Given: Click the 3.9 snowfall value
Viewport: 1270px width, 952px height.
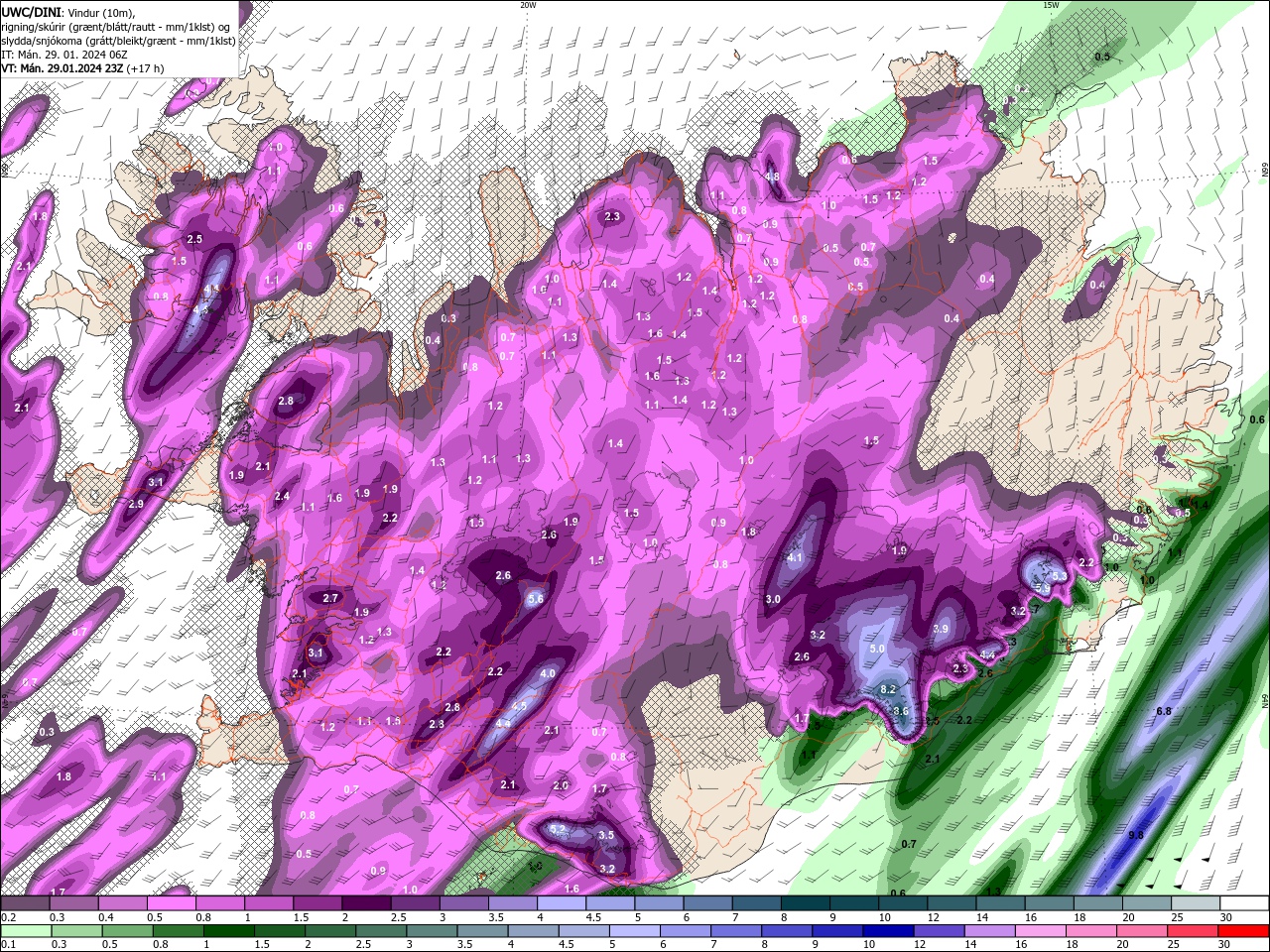Looking at the screenshot, I should (x=941, y=629).
